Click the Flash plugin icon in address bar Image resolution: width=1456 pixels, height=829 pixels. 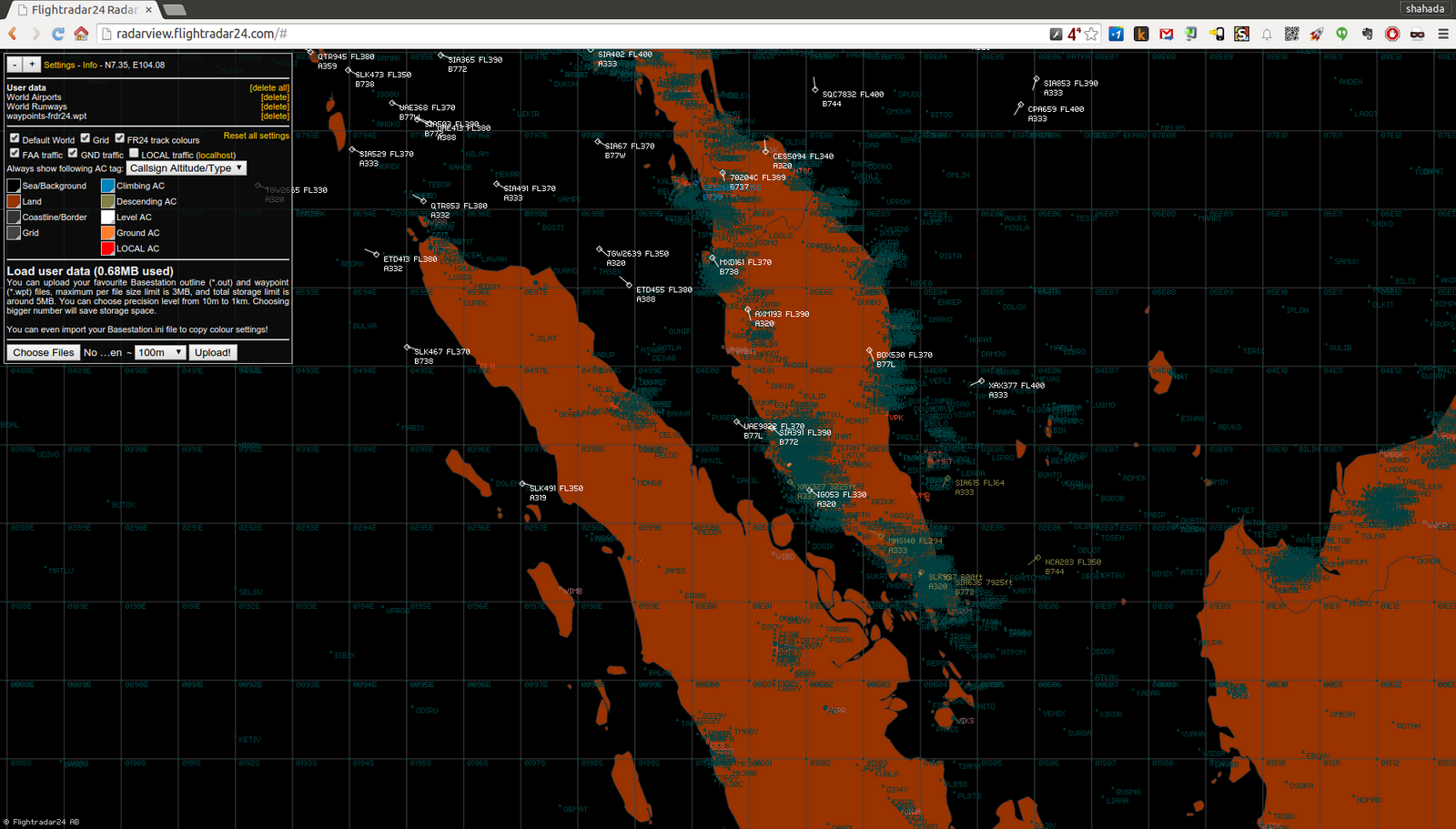click(1056, 34)
